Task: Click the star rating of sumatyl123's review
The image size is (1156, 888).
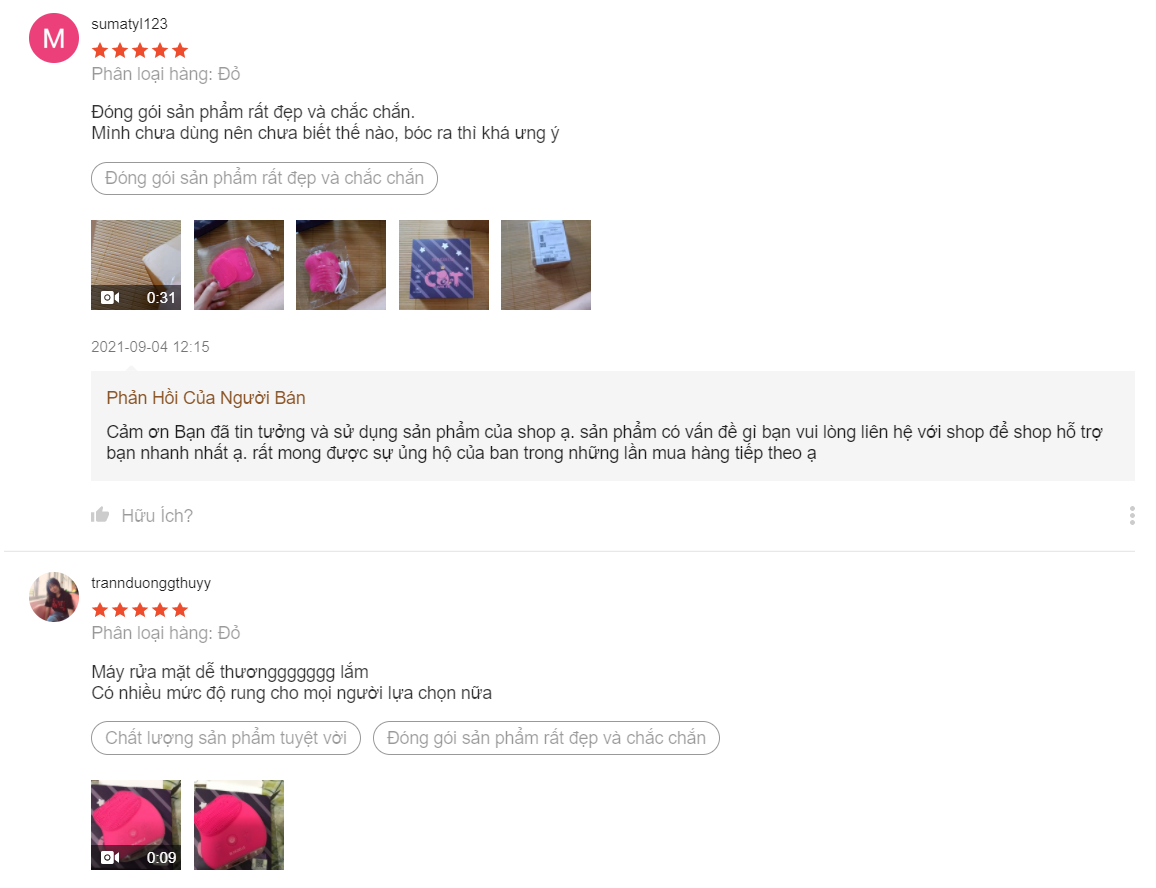Action: point(140,51)
